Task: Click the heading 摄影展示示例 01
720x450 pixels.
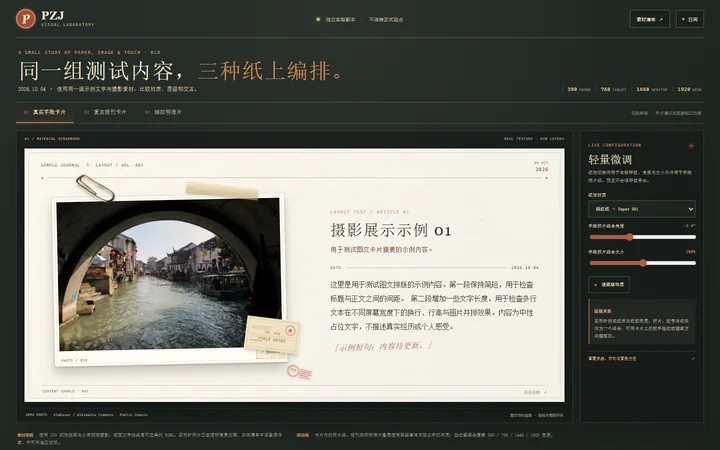Action: coord(390,230)
